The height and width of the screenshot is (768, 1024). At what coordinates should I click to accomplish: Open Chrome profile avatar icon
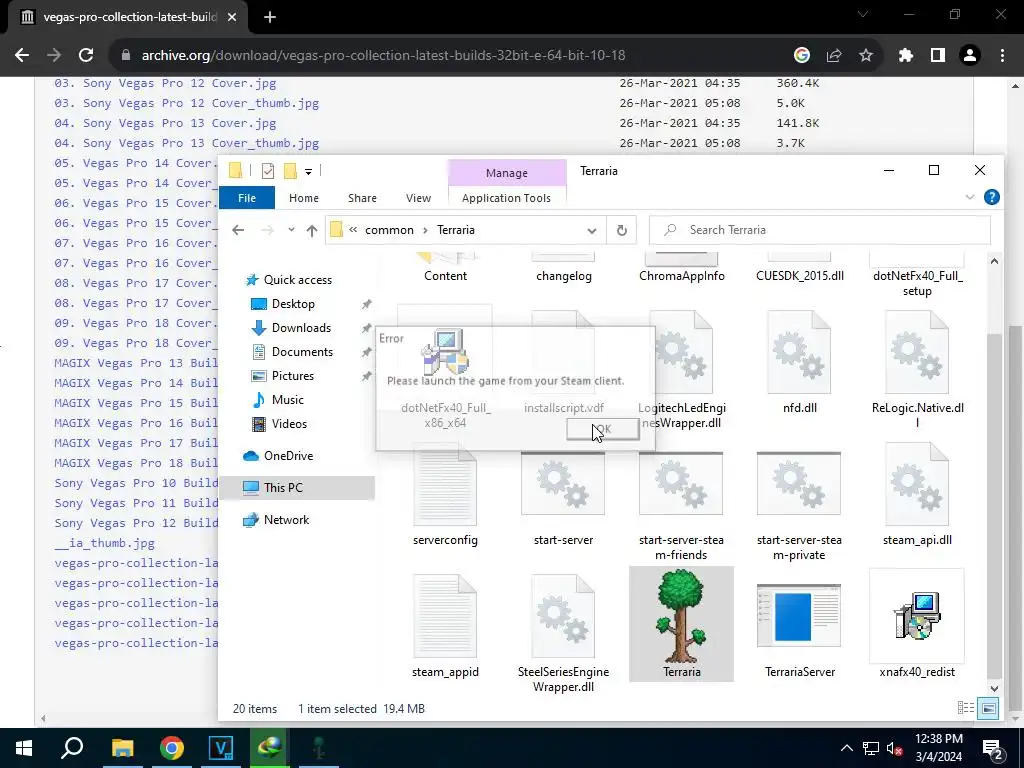click(x=970, y=56)
